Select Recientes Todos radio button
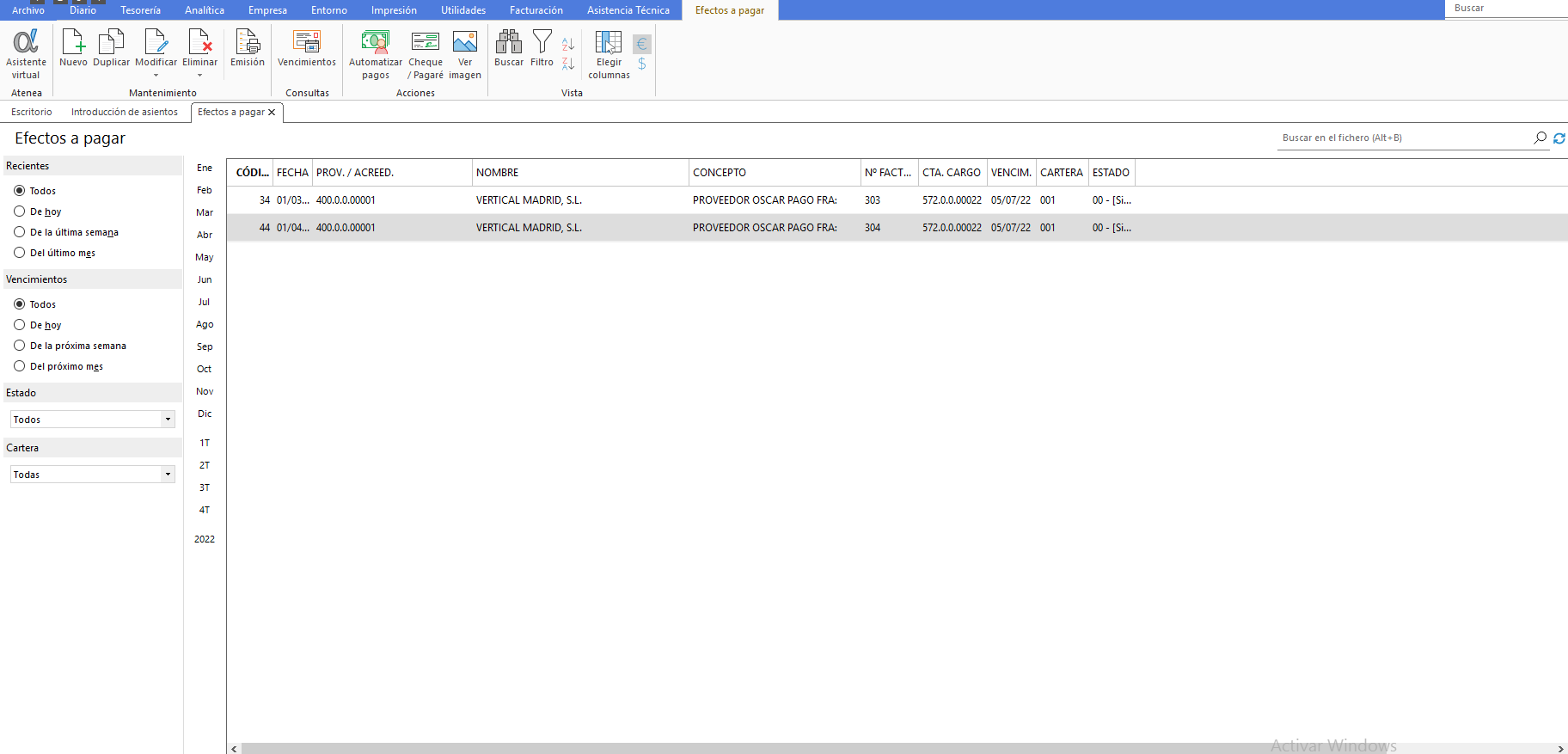Viewport: 1568px width, 754px height. click(x=19, y=191)
